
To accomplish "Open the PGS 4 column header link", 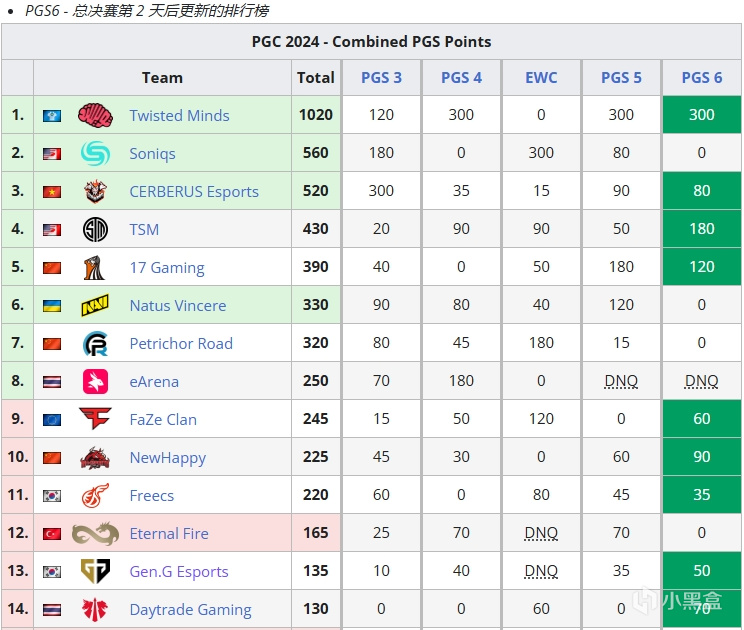I will [461, 77].
